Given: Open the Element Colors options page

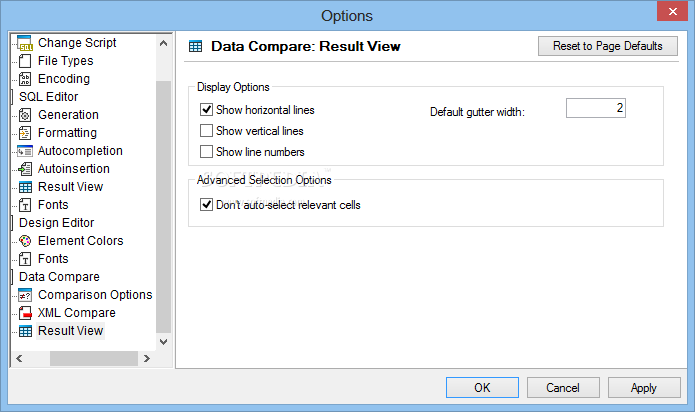Looking at the screenshot, I should click(81, 241).
